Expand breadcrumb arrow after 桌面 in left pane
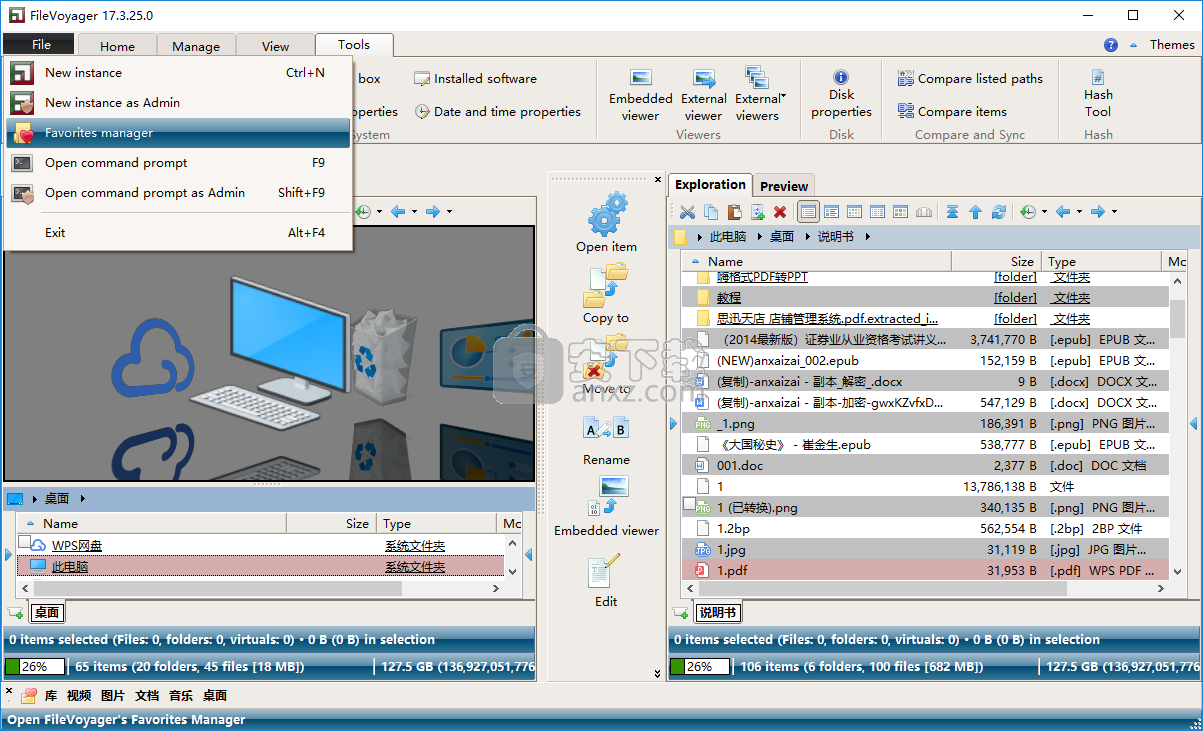The height and width of the screenshot is (731, 1203). [82, 498]
